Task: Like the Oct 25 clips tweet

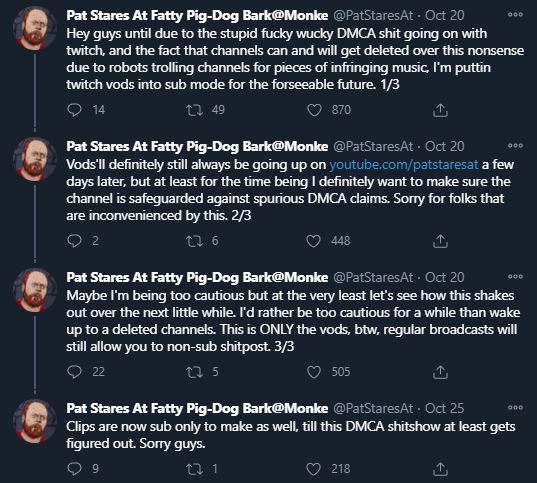Action: click(313, 469)
